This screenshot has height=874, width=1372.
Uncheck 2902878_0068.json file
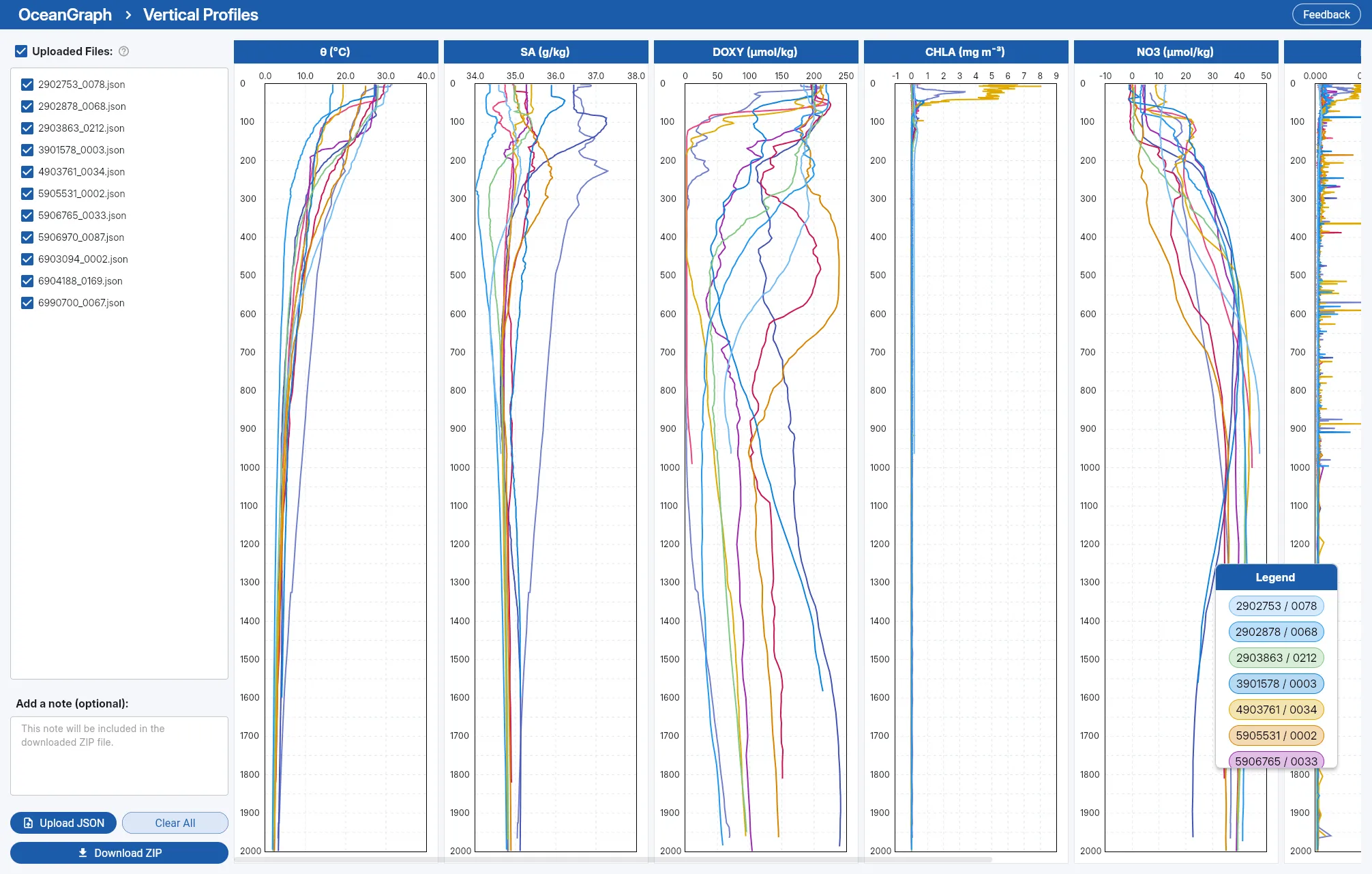click(27, 106)
